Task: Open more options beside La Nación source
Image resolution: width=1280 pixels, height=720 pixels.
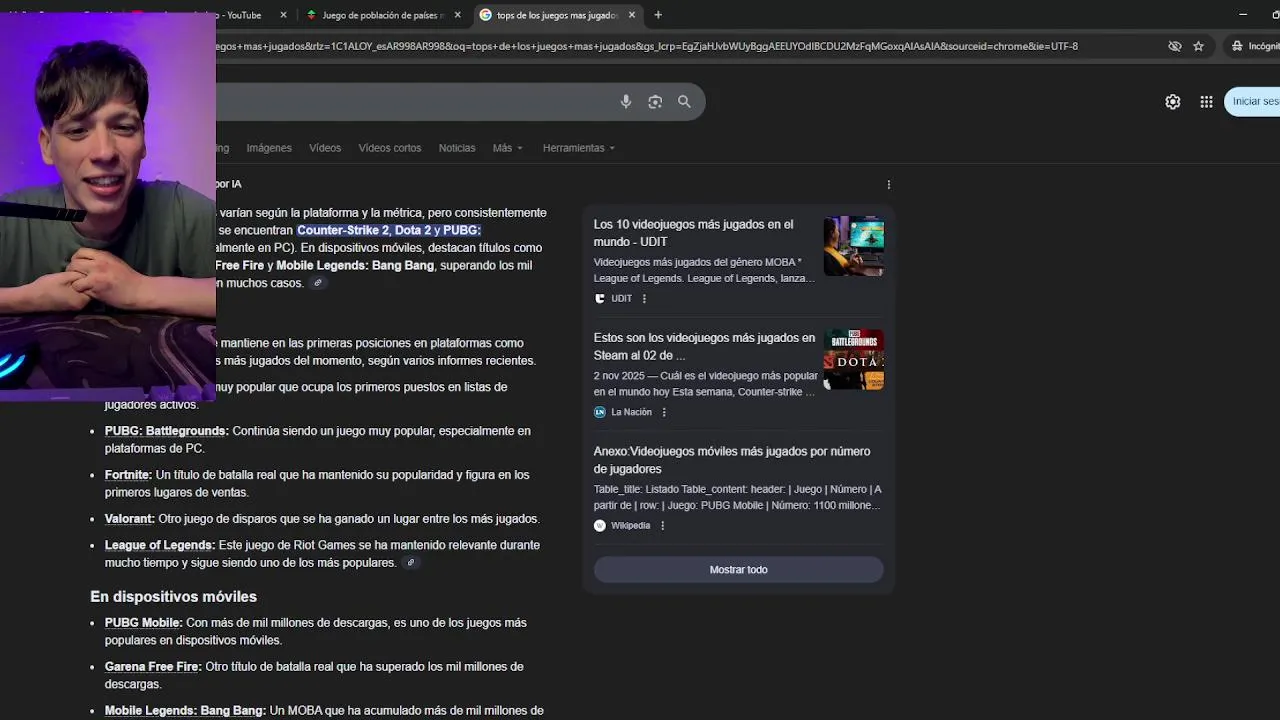Action: pyautogui.click(x=664, y=412)
